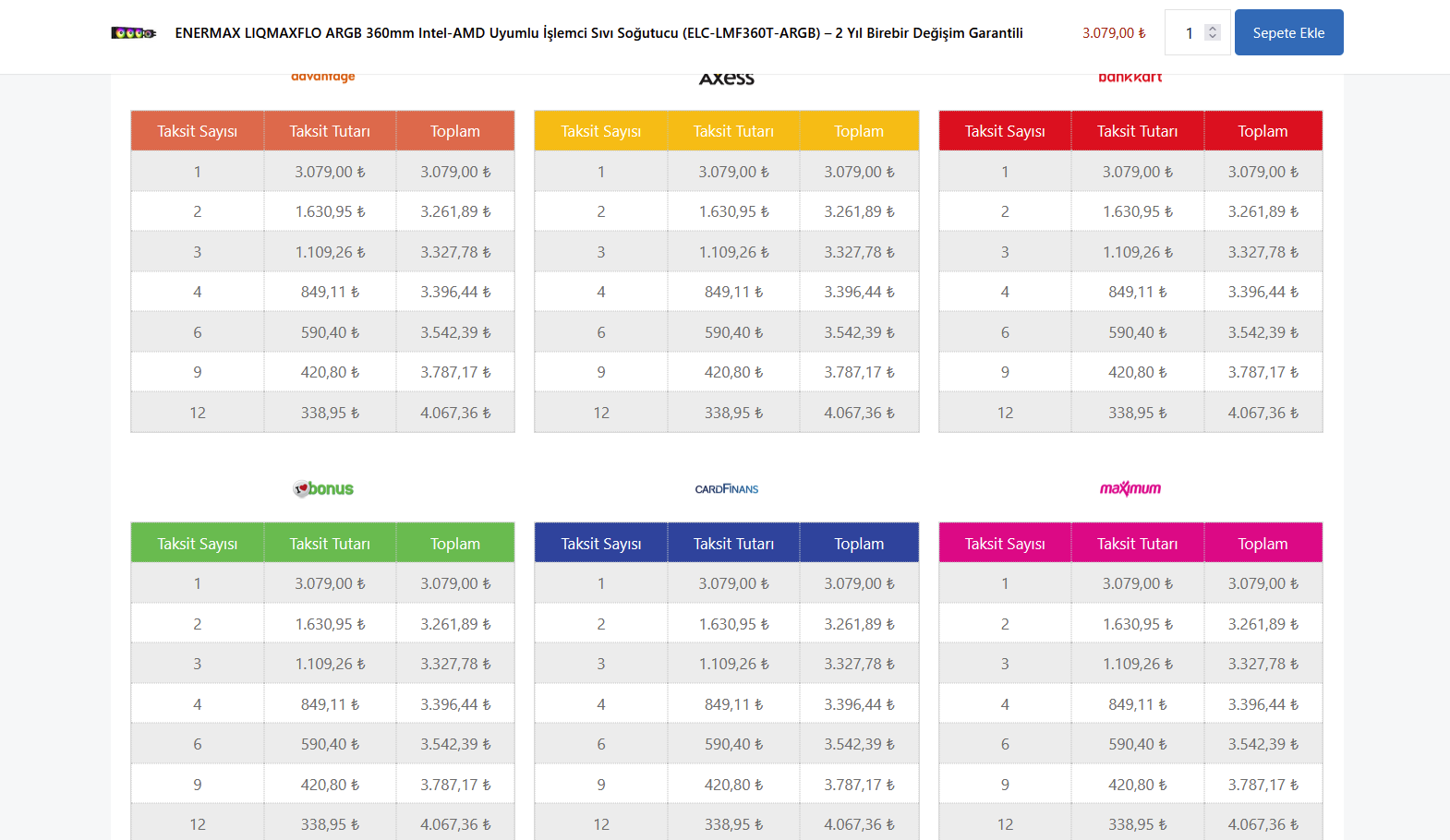
Task: Click 1.630,95 ₺ in the blue CardFinans table
Action: click(x=733, y=624)
